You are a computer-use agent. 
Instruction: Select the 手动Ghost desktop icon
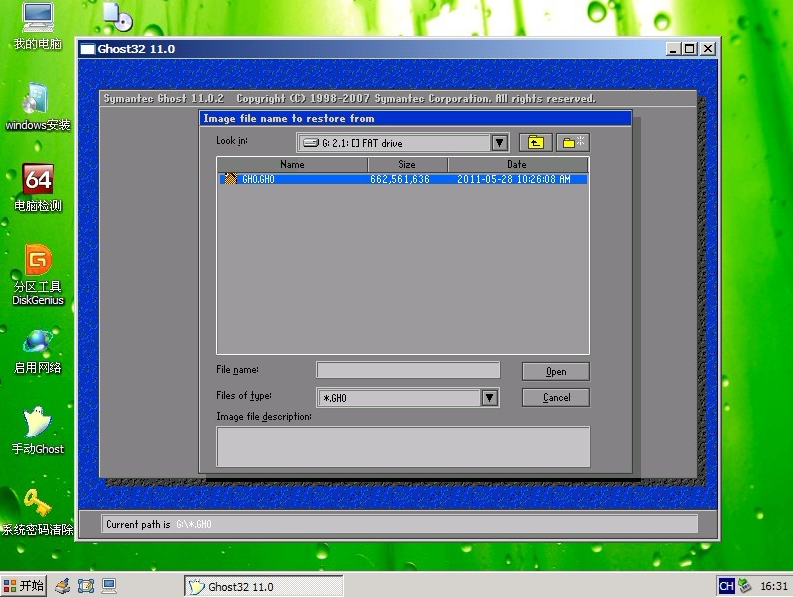[x=37, y=431]
